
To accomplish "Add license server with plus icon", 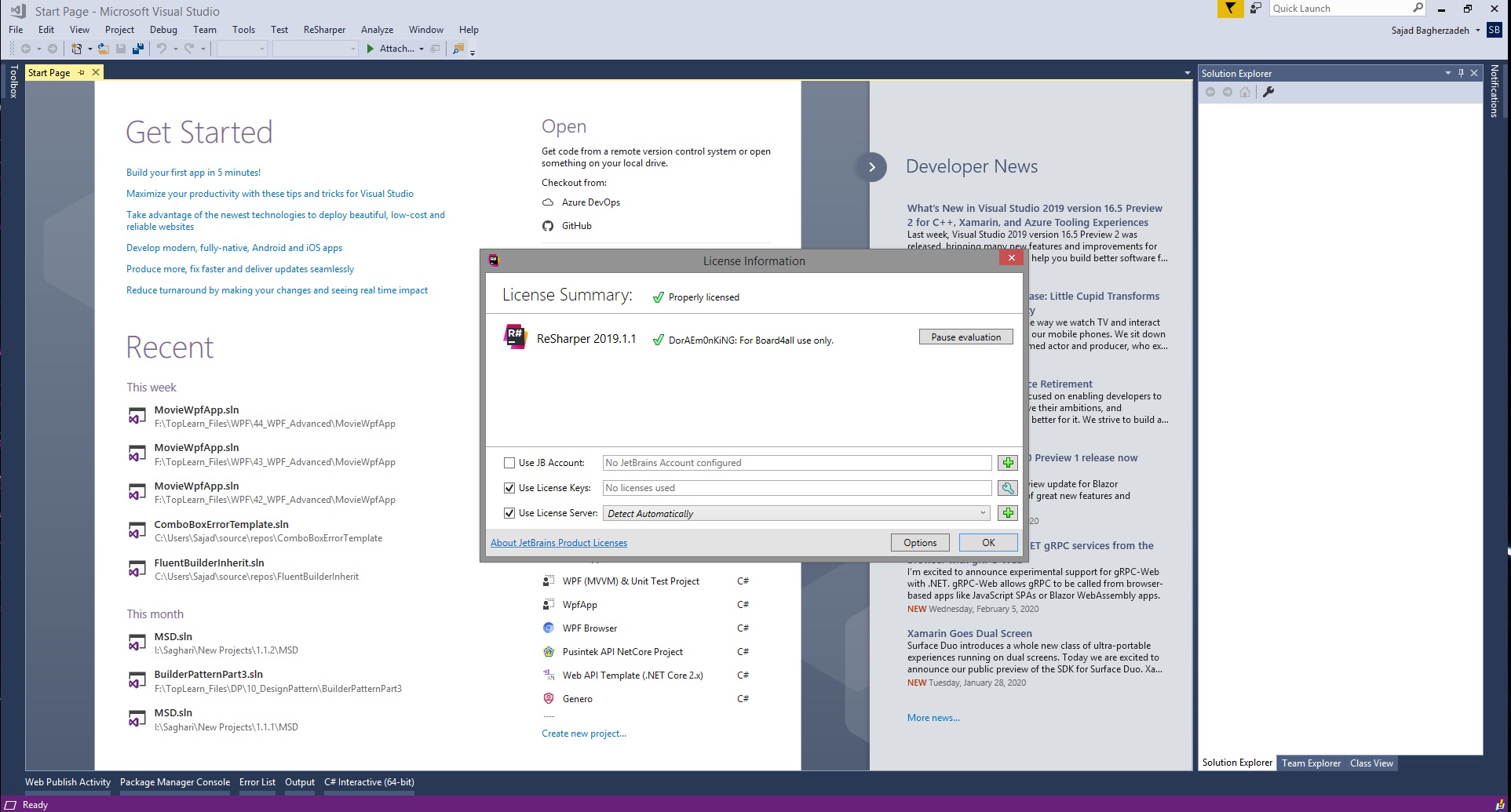I will [1008, 513].
